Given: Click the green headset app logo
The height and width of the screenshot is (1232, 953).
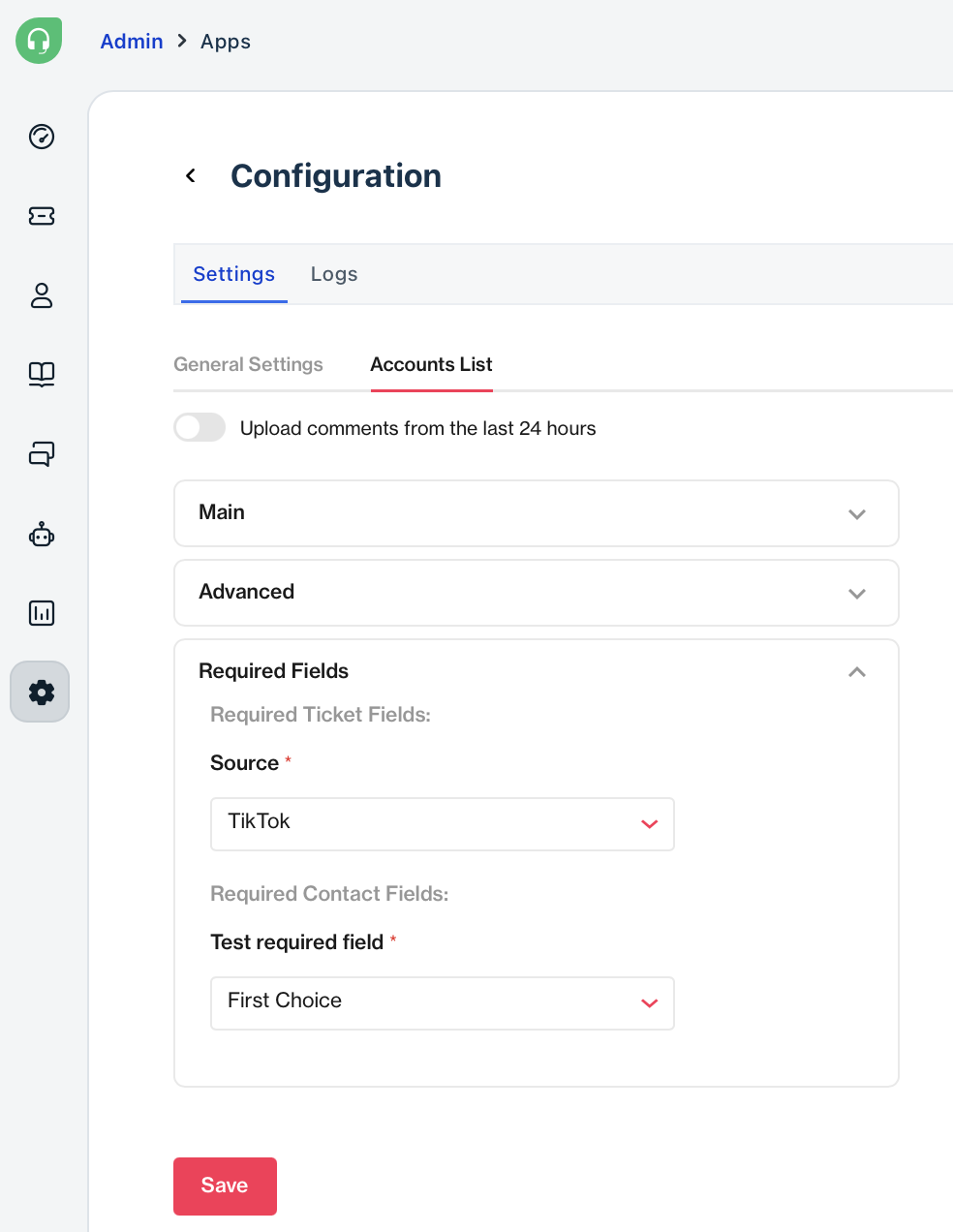Looking at the screenshot, I should coord(39,41).
